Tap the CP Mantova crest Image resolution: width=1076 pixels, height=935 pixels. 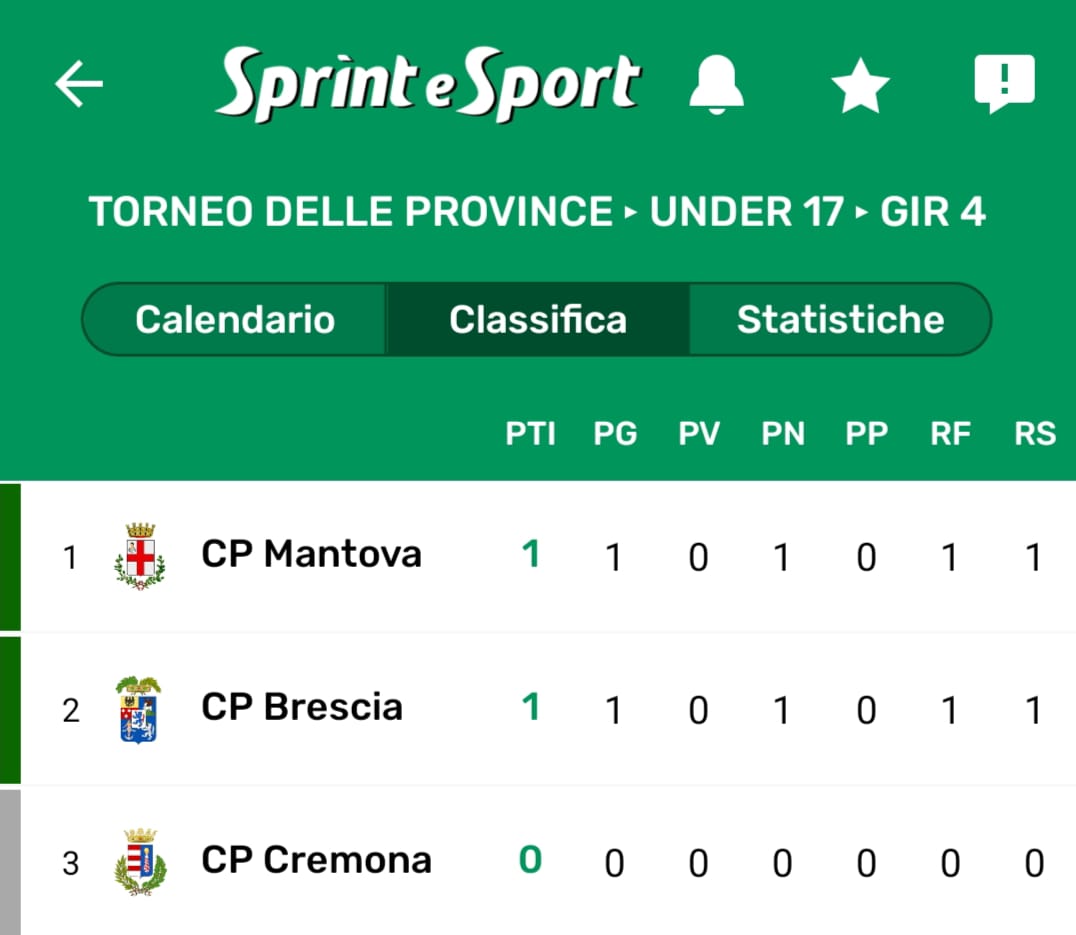[140, 556]
